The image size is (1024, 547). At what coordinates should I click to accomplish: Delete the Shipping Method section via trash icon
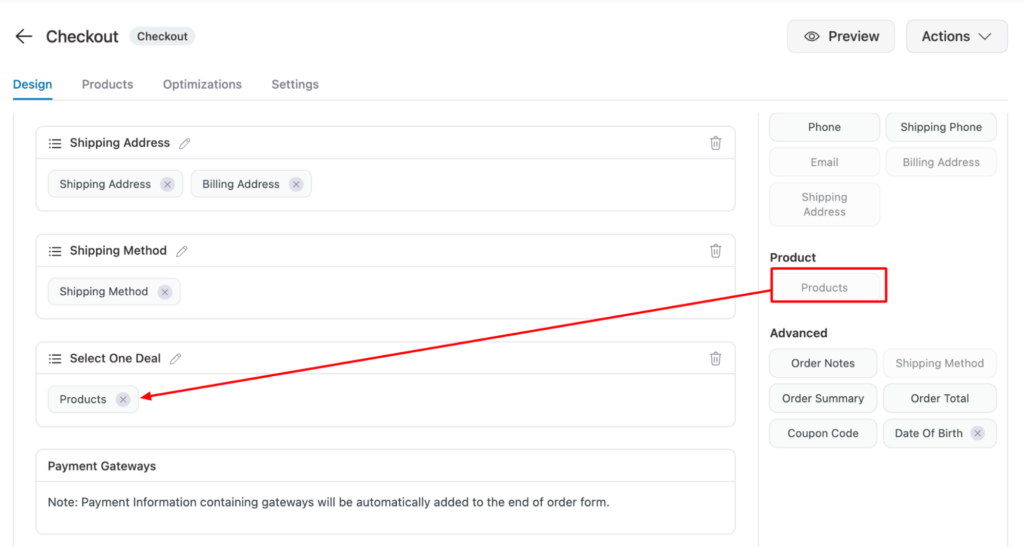pos(715,251)
